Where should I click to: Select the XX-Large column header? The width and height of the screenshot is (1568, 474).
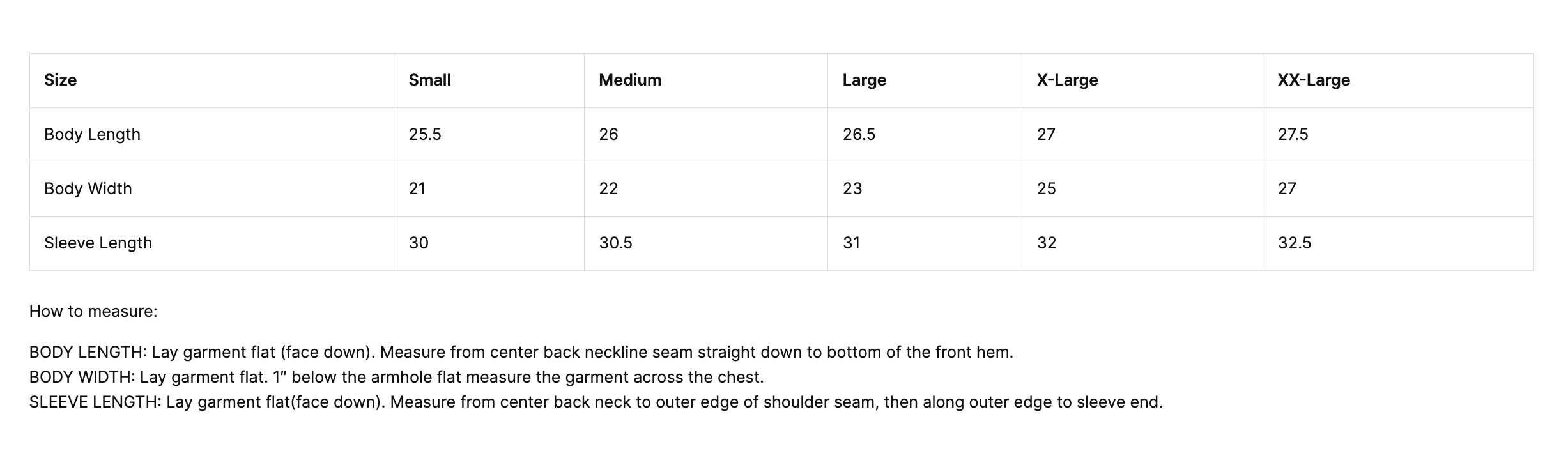(1314, 80)
